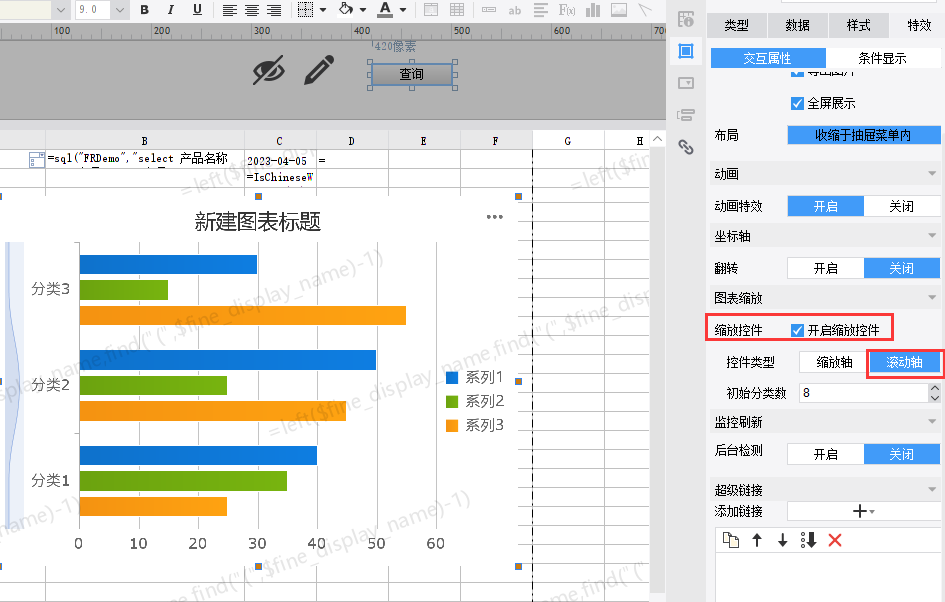945x602 pixels.
Task: Click the merge cells toolbar icon
Action: (x=431, y=10)
